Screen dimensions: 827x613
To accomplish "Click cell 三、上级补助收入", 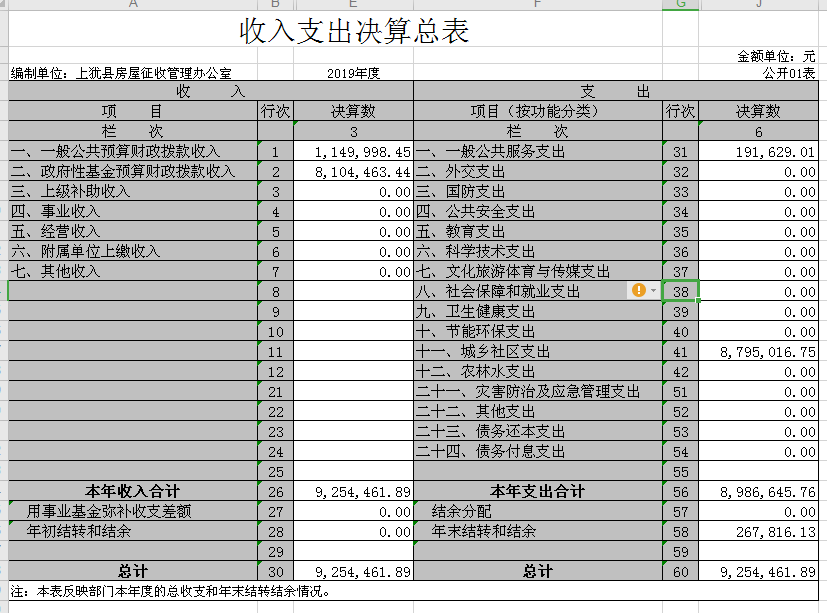I will (133, 191).
